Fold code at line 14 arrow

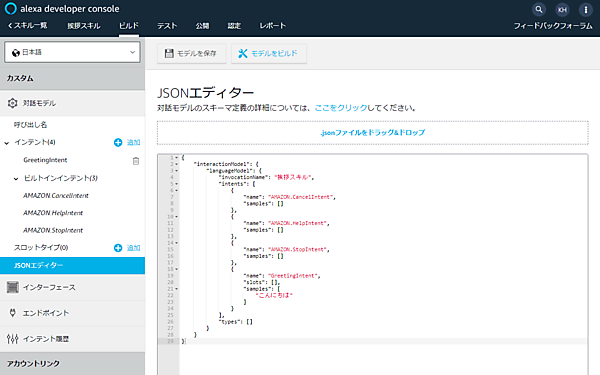click(x=176, y=243)
